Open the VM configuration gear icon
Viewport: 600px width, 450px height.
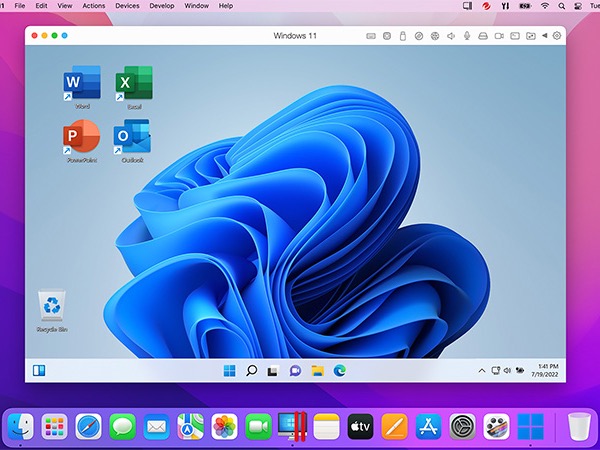point(557,36)
